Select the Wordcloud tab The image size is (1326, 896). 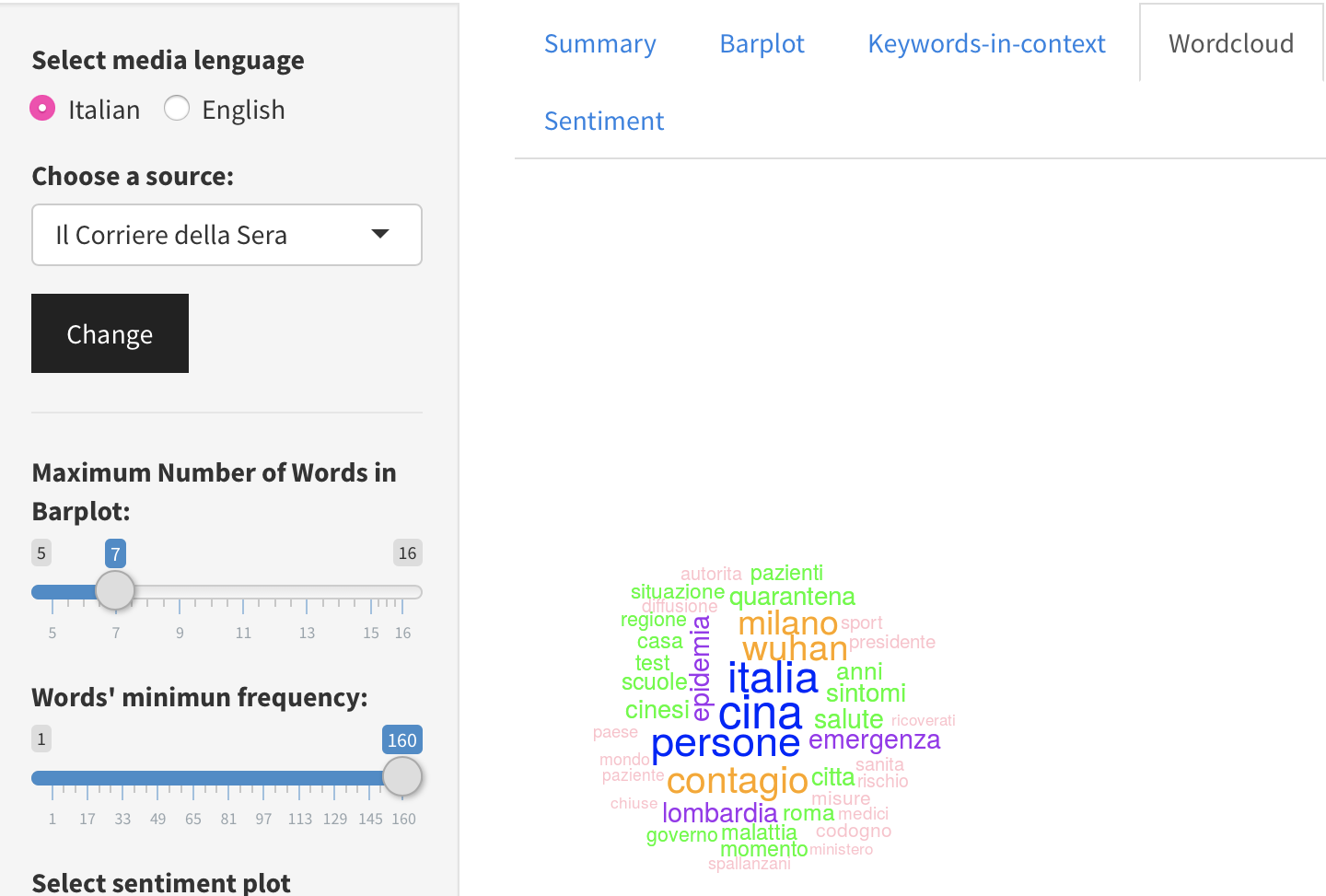click(1230, 43)
